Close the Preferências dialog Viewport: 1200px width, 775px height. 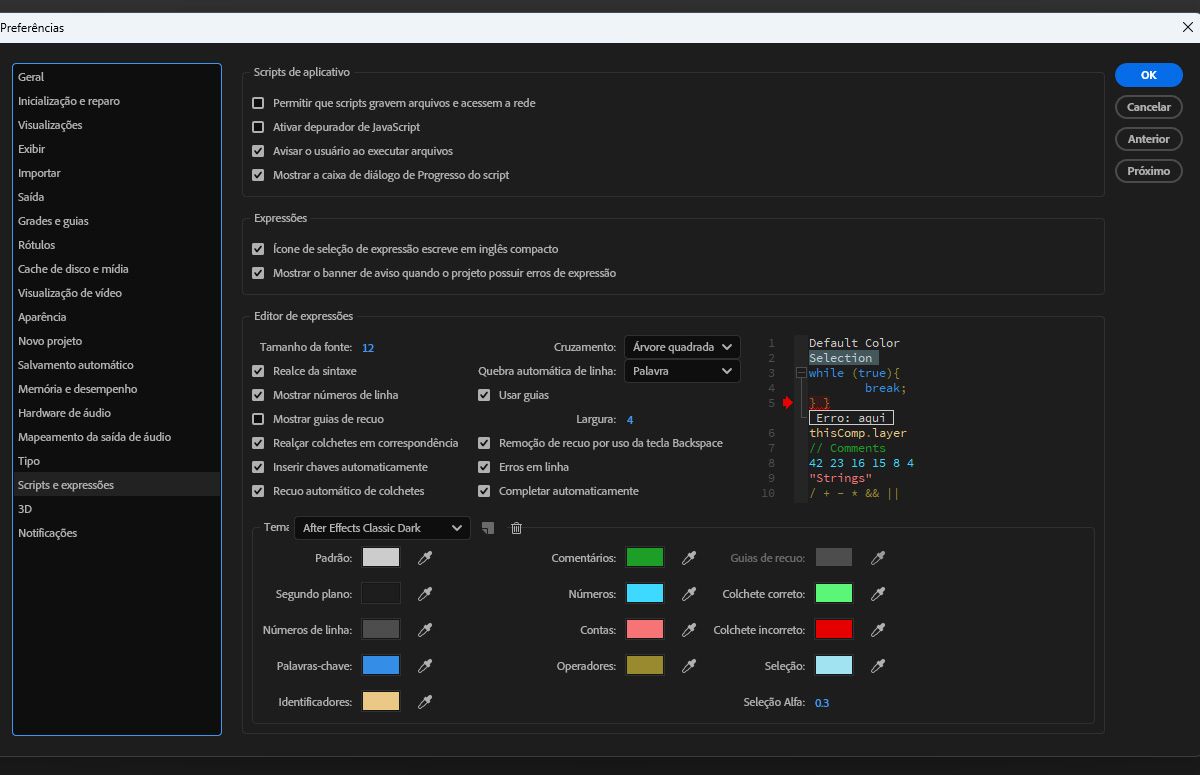click(x=1187, y=28)
